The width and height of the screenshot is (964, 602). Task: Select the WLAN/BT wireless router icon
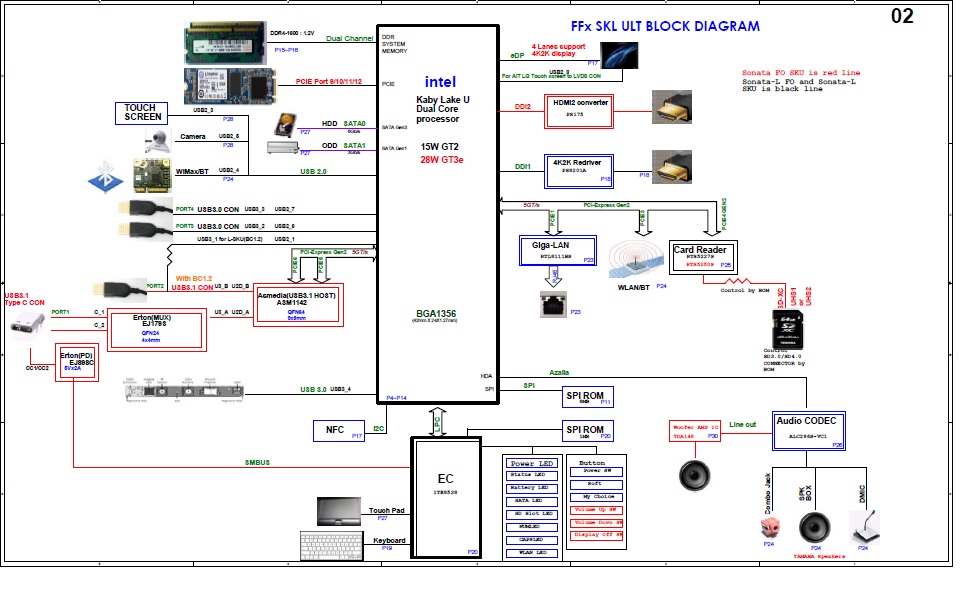click(636, 259)
